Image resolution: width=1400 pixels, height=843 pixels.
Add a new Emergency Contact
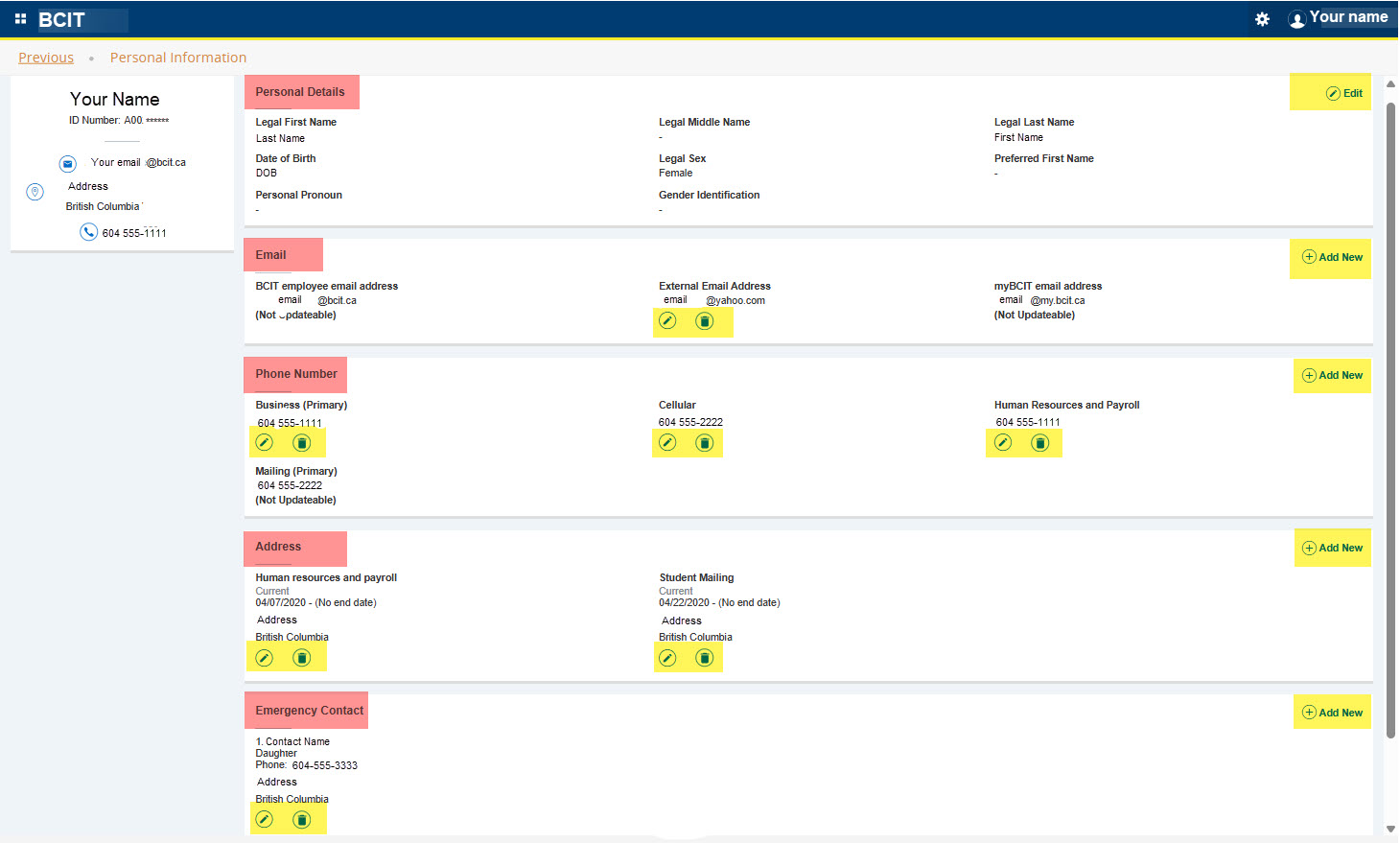1332,712
